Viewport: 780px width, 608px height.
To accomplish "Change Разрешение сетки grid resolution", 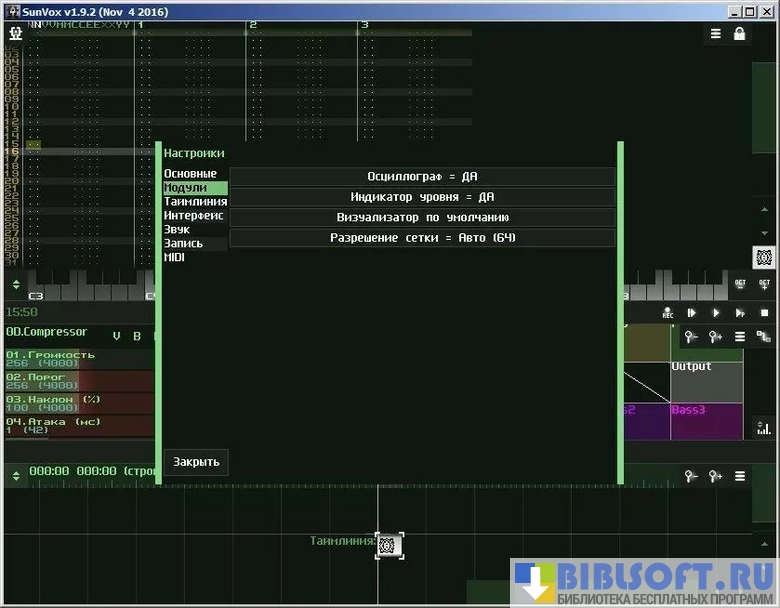I will coord(422,238).
